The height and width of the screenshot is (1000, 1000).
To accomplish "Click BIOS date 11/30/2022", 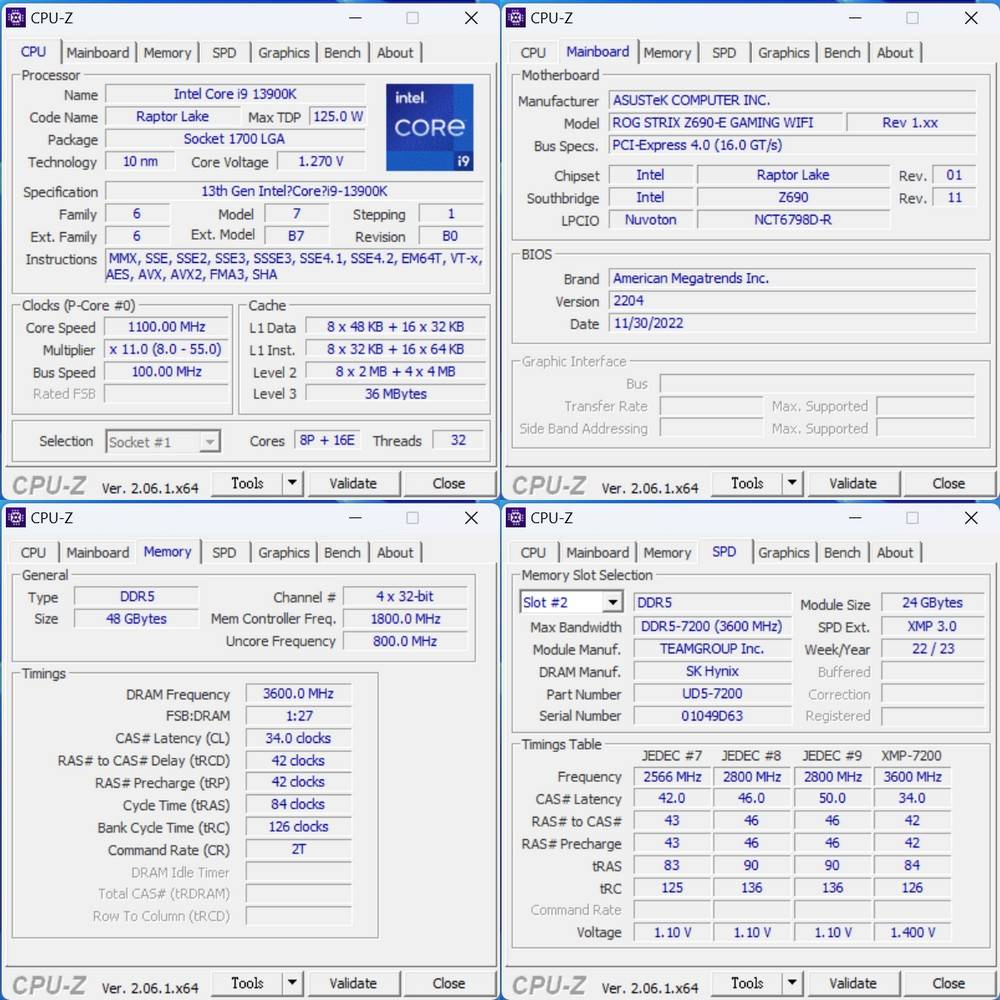I will [x=792, y=323].
